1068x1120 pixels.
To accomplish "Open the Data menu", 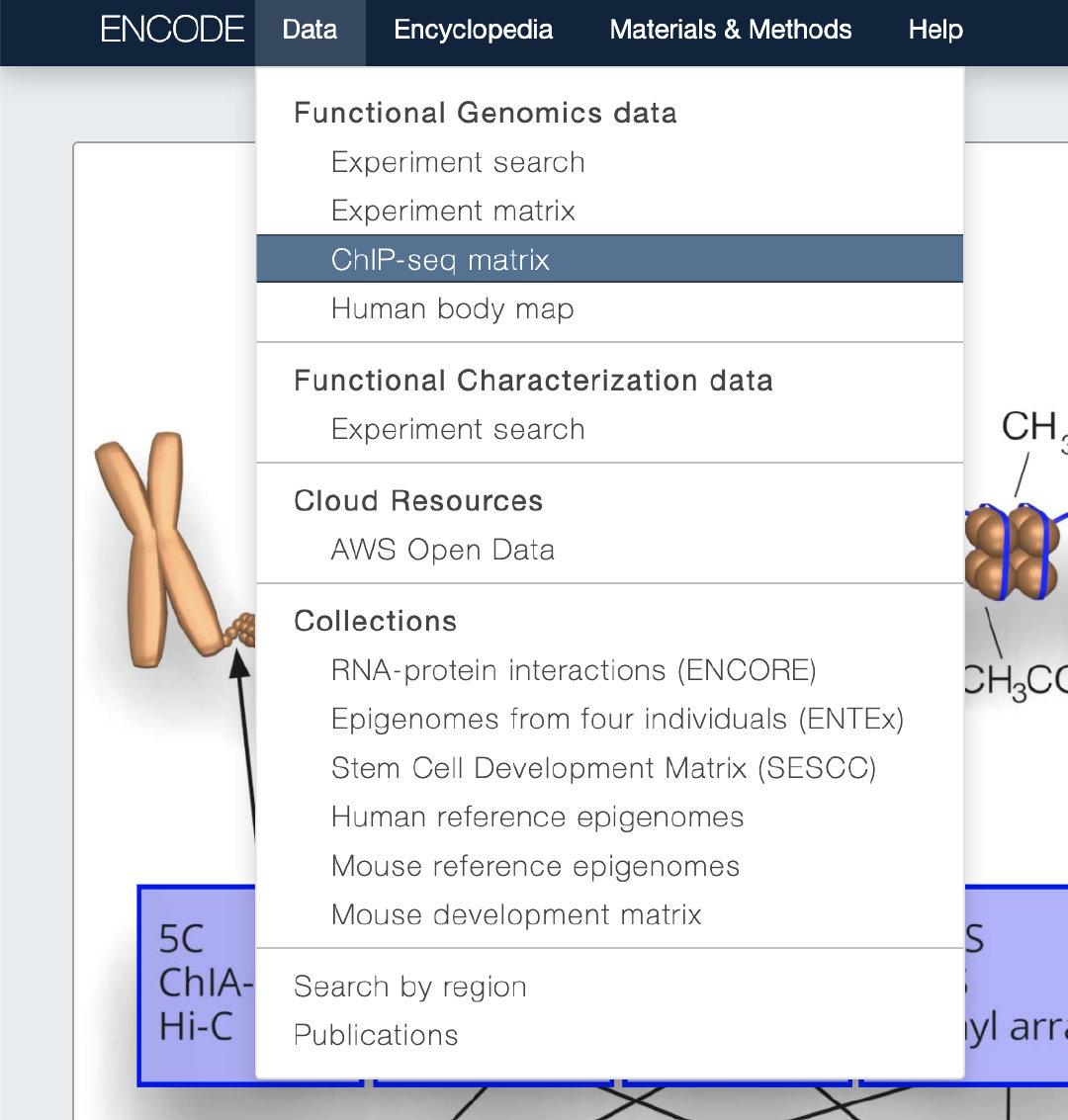I will pos(310,31).
